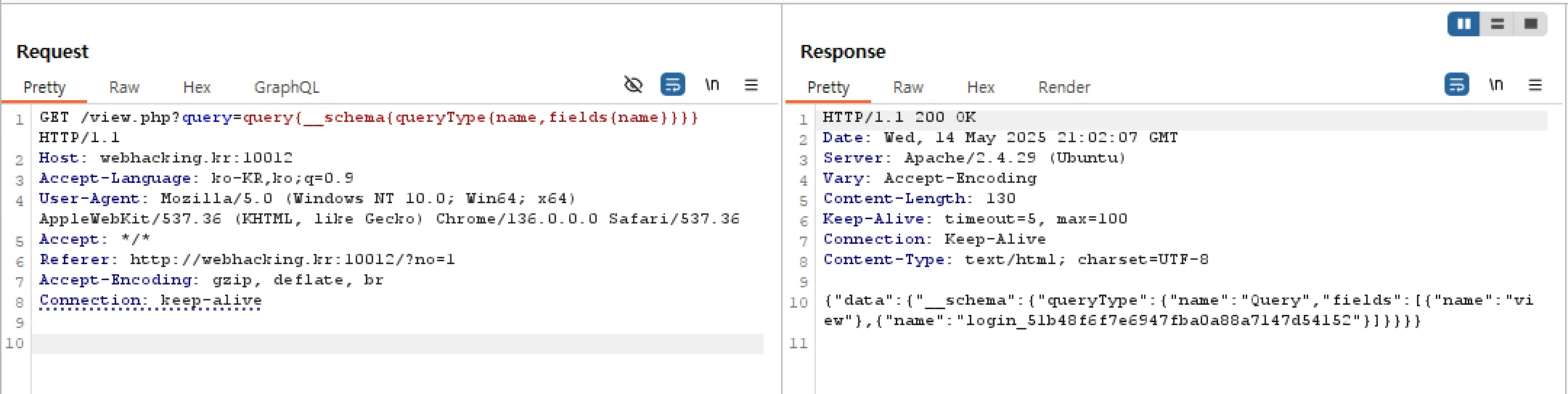Click the Vary: Accept-Encoding response header

tap(930, 178)
